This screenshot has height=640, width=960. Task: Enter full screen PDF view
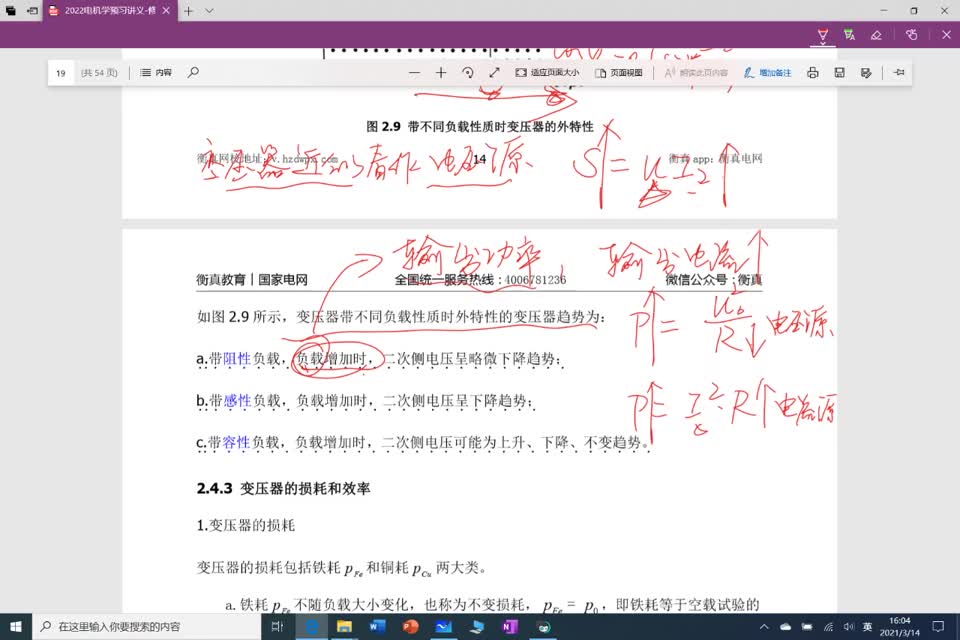(495, 73)
